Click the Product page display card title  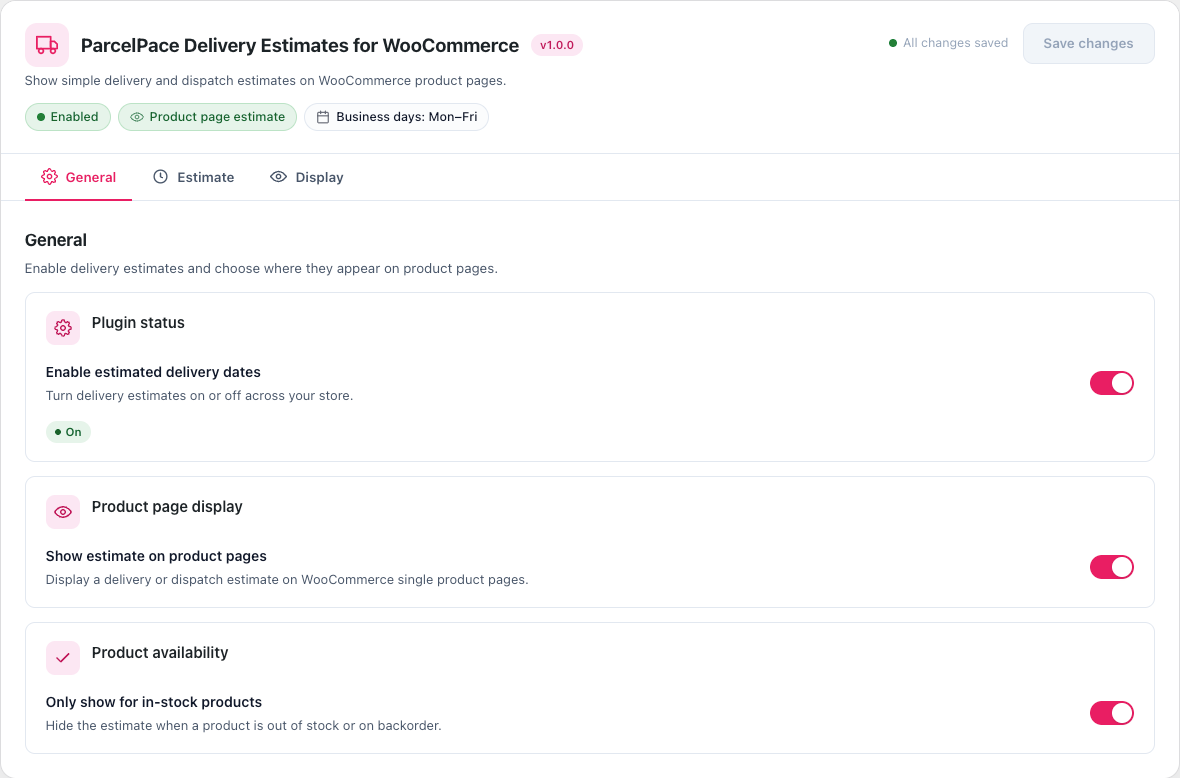point(167,507)
